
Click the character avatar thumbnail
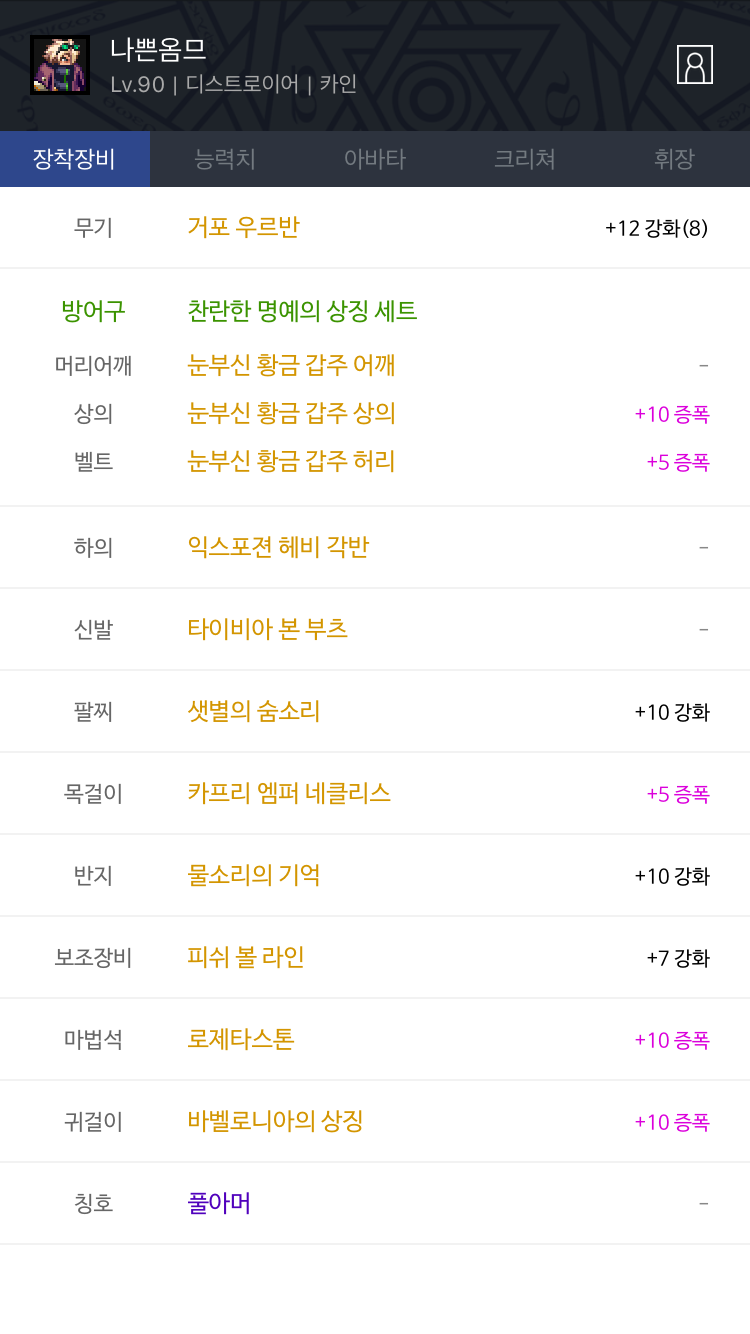(x=60, y=65)
